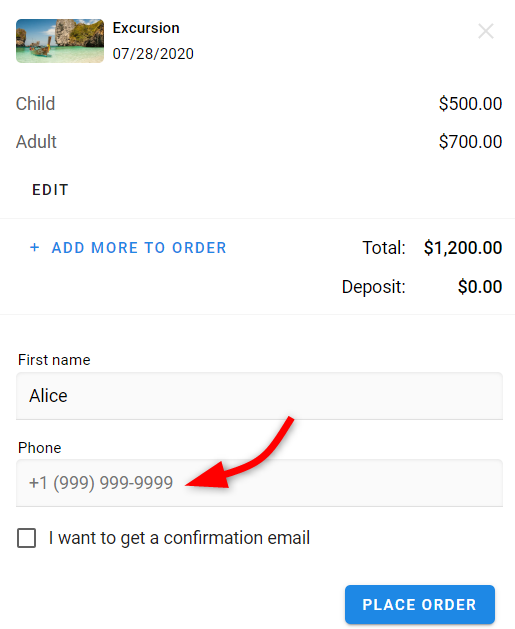The image size is (515, 629).
Task: Focus the First name field containing Alice
Action: 259,396
